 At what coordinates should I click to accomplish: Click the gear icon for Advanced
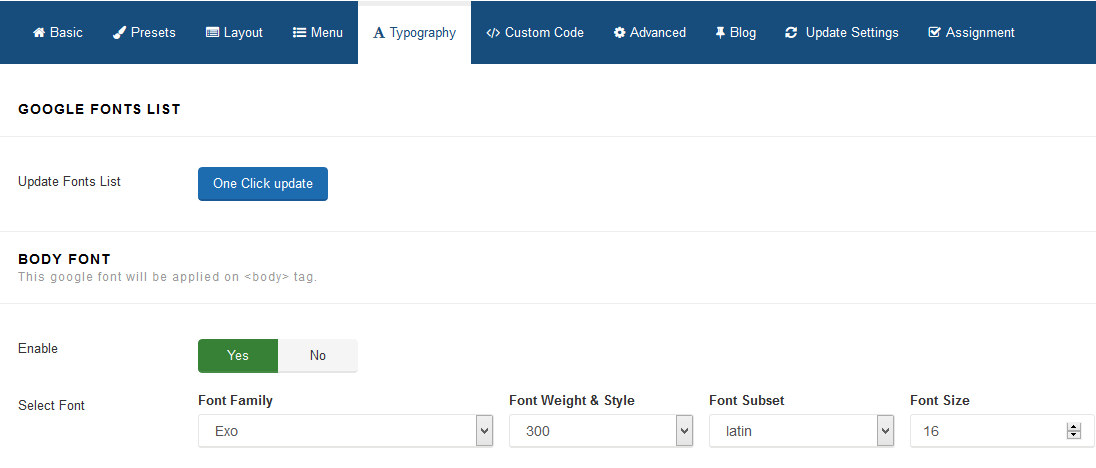pos(620,32)
